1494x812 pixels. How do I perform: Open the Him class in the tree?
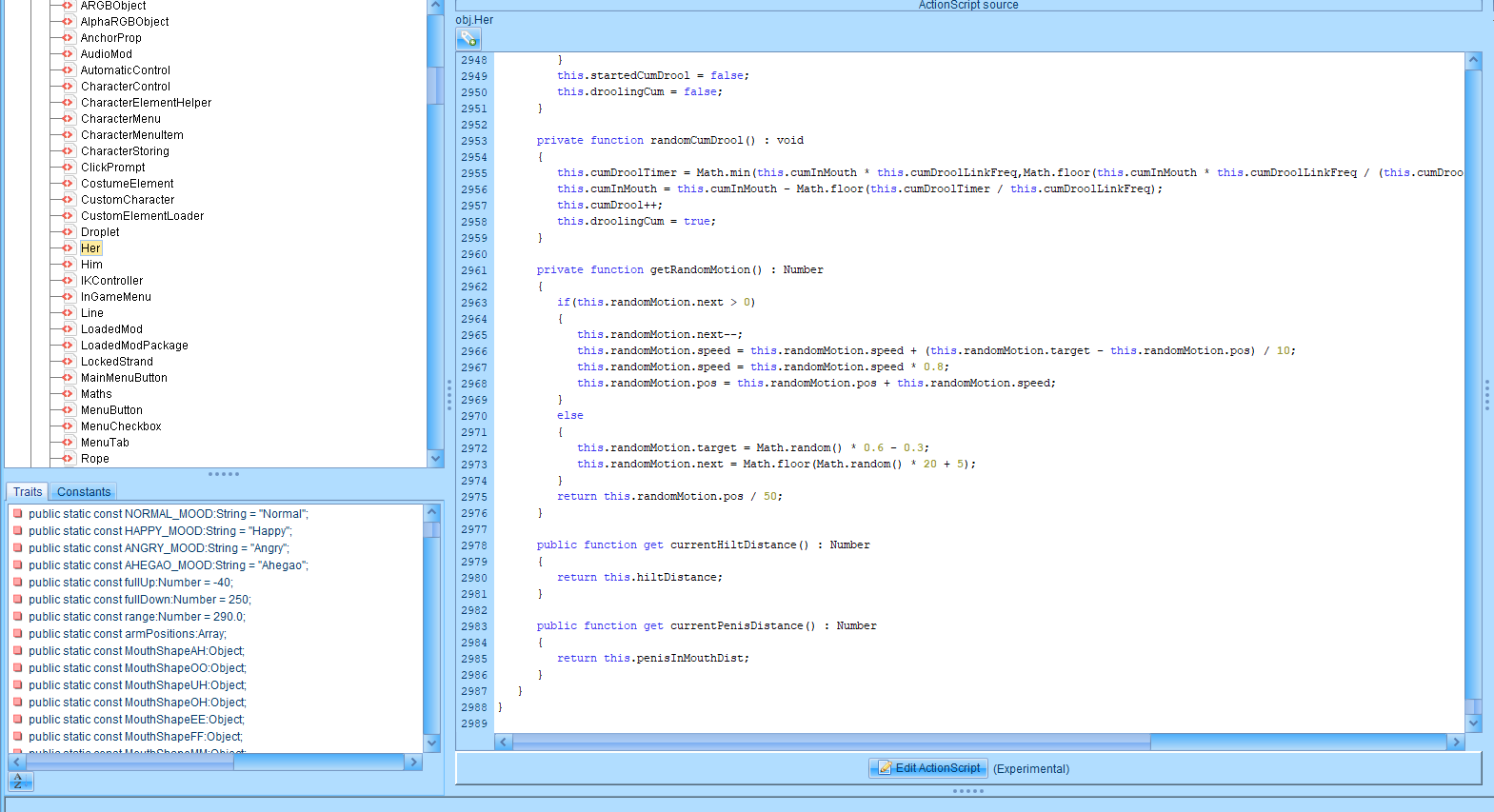[91, 265]
